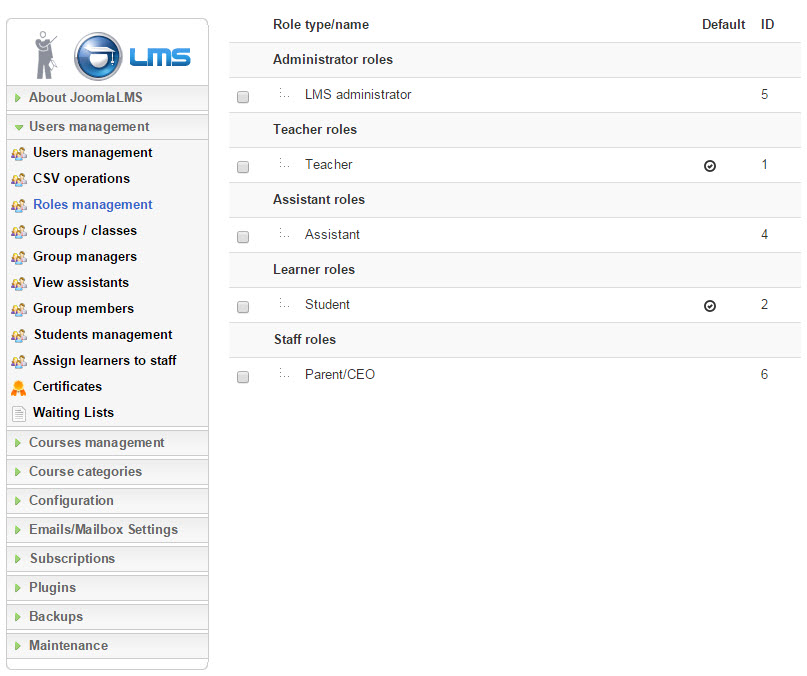This screenshot has height=676, width=807.
Task: Open the Teacher role
Action: click(328, 165)
